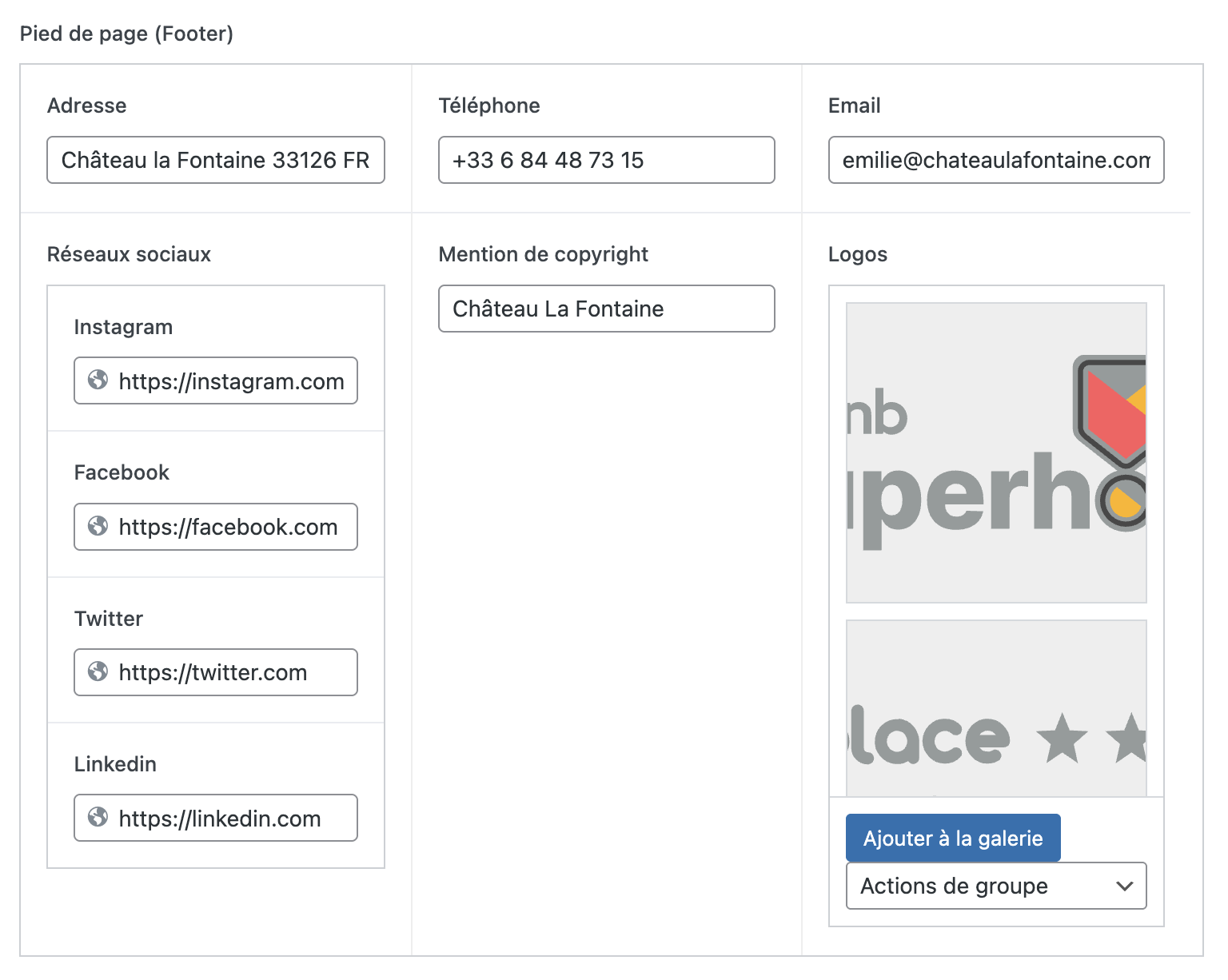The image size is (1228, 980).
Task: Click the chevron arrow on Actions de groupe
Action: 1124,886
